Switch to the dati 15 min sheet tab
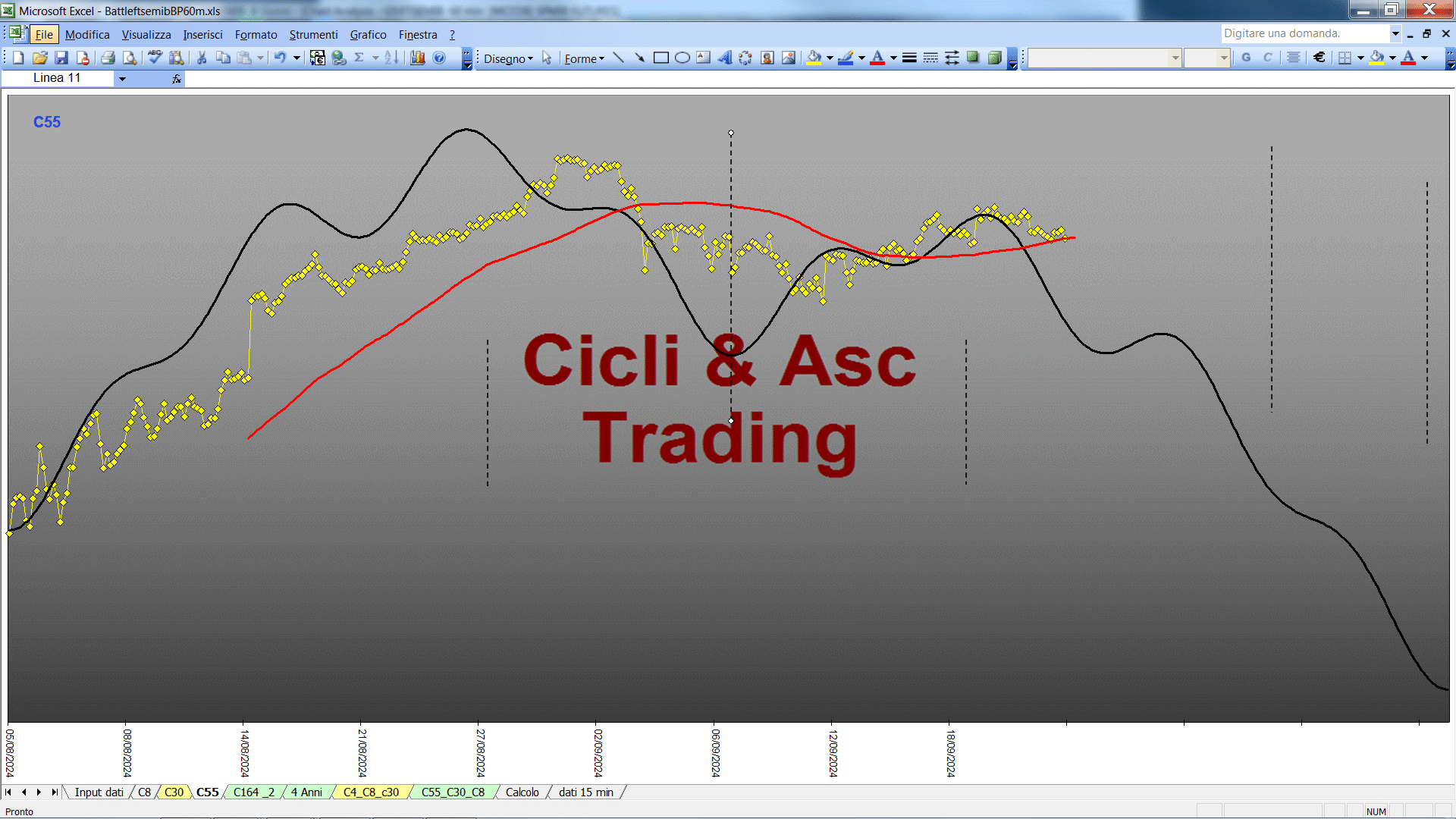 click(x=585, y=792)
